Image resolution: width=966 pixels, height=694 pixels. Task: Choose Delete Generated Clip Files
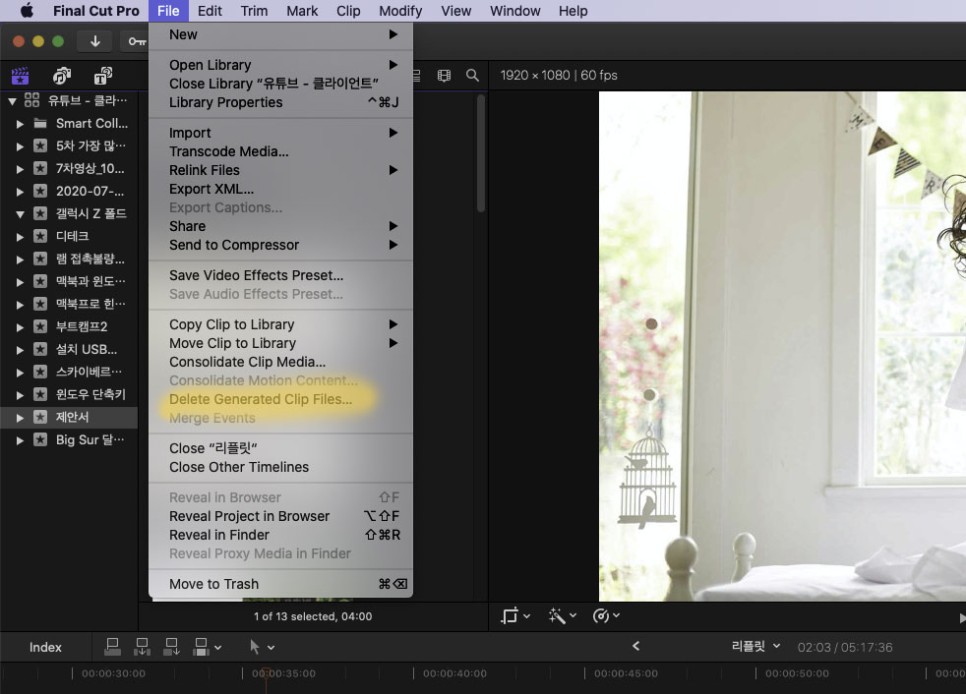point(280,399)
